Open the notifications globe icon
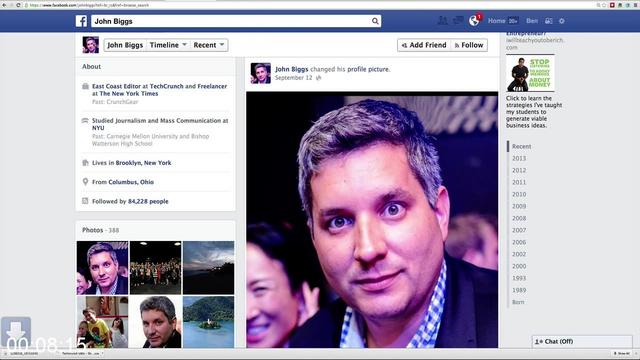 pyautogui.click(x=474, y=20)
